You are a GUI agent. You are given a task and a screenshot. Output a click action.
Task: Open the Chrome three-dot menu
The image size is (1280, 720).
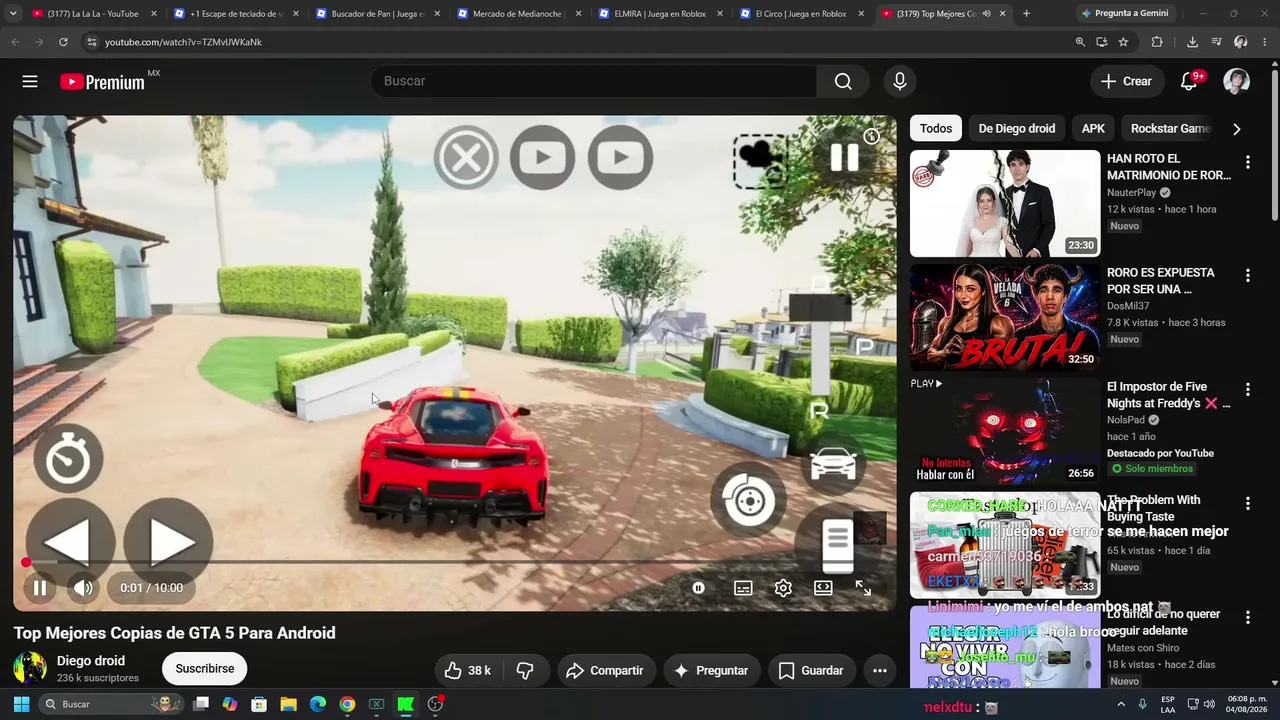tap(1266, 42)
